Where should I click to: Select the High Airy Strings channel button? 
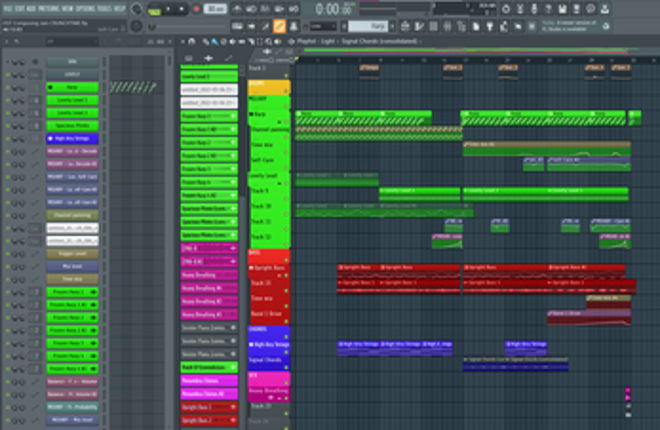(x=72, y=138)
